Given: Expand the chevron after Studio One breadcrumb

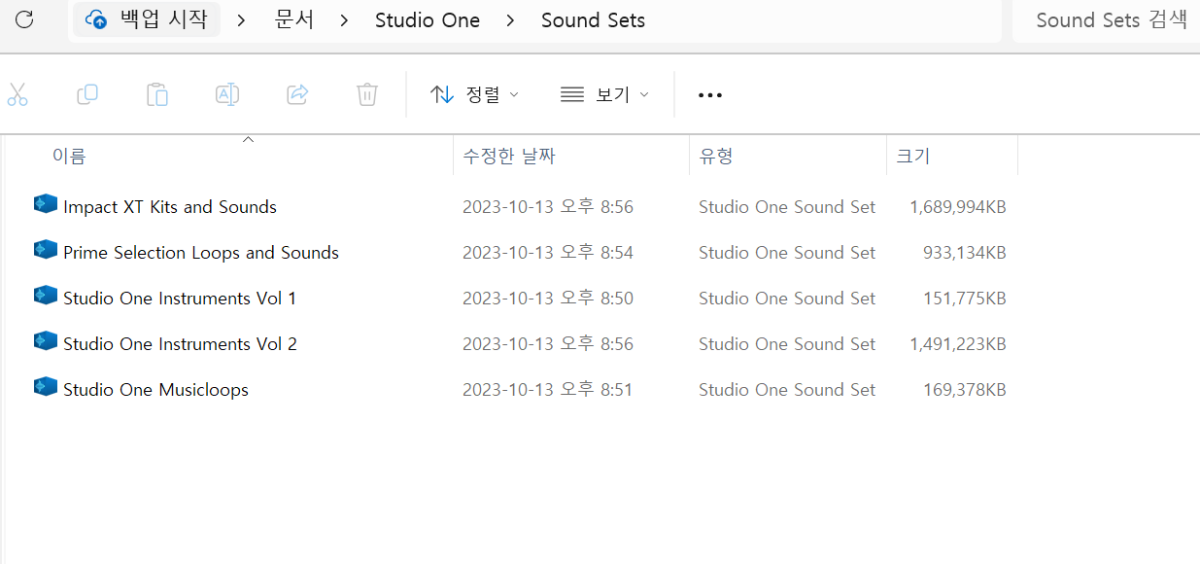Looking at the screenshot, I should 510,20.
